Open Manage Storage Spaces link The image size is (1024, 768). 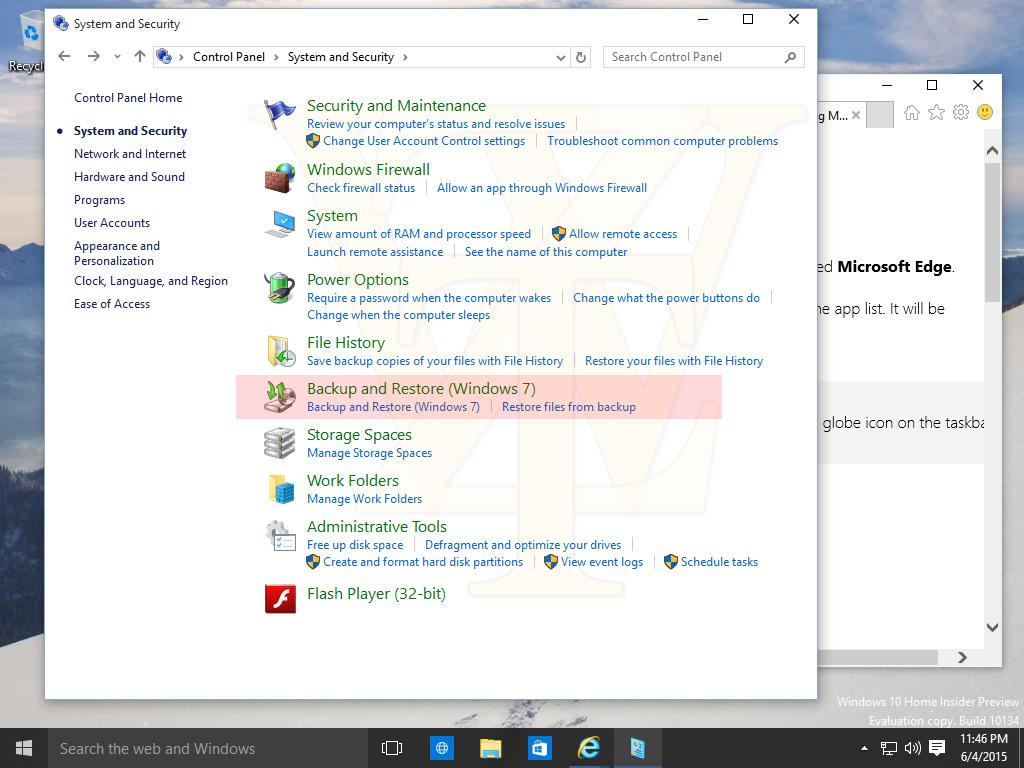click(x=370, y=453)
